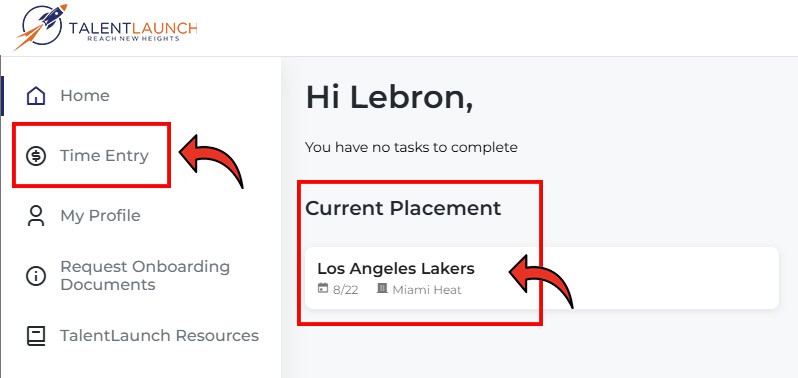798x378 pixels.
Task: Click the TalentLaunch Resources book icon
Action: [x=36, y=336]
